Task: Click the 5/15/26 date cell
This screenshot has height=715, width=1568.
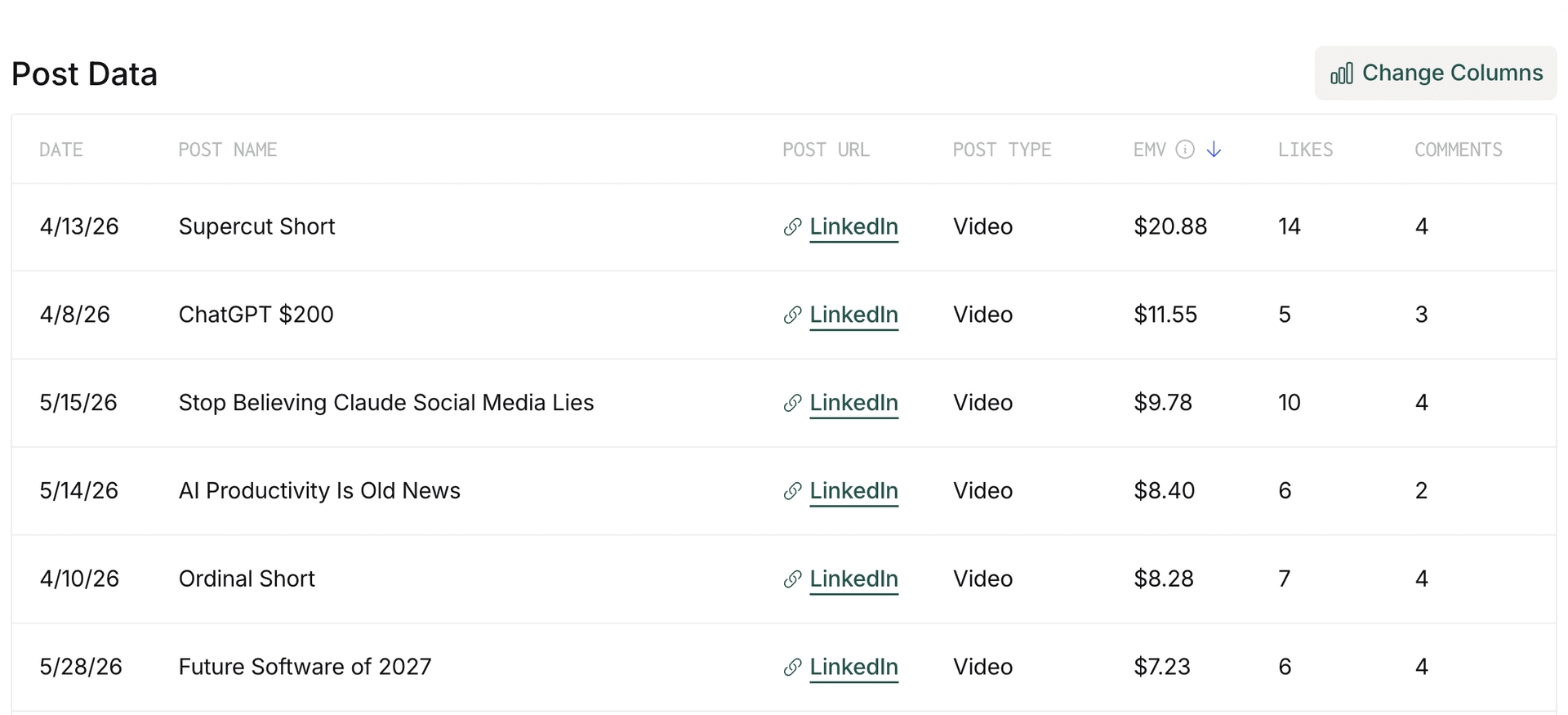Action: 78,403
